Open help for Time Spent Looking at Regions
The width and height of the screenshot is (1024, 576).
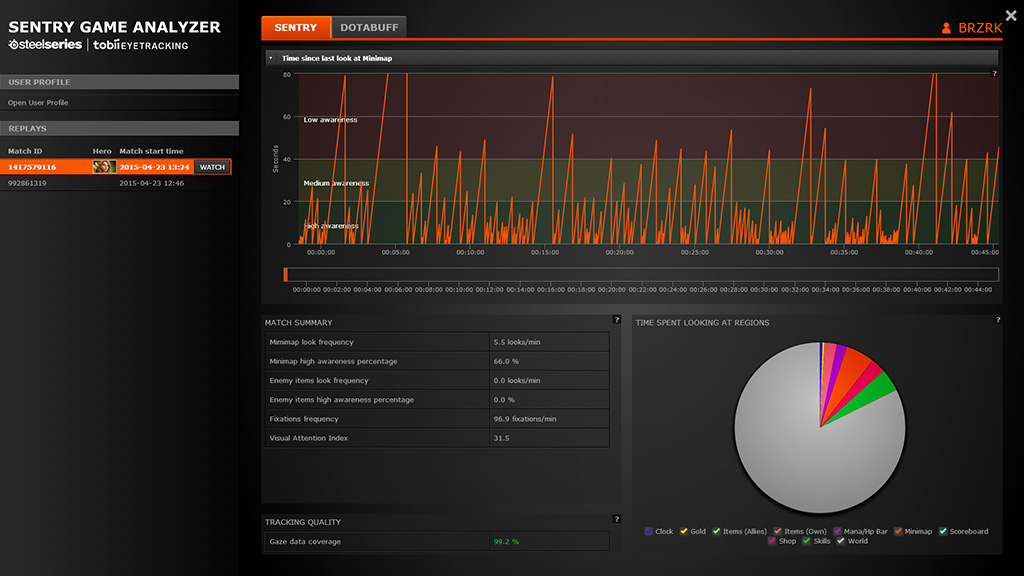(x=998, y=320)
